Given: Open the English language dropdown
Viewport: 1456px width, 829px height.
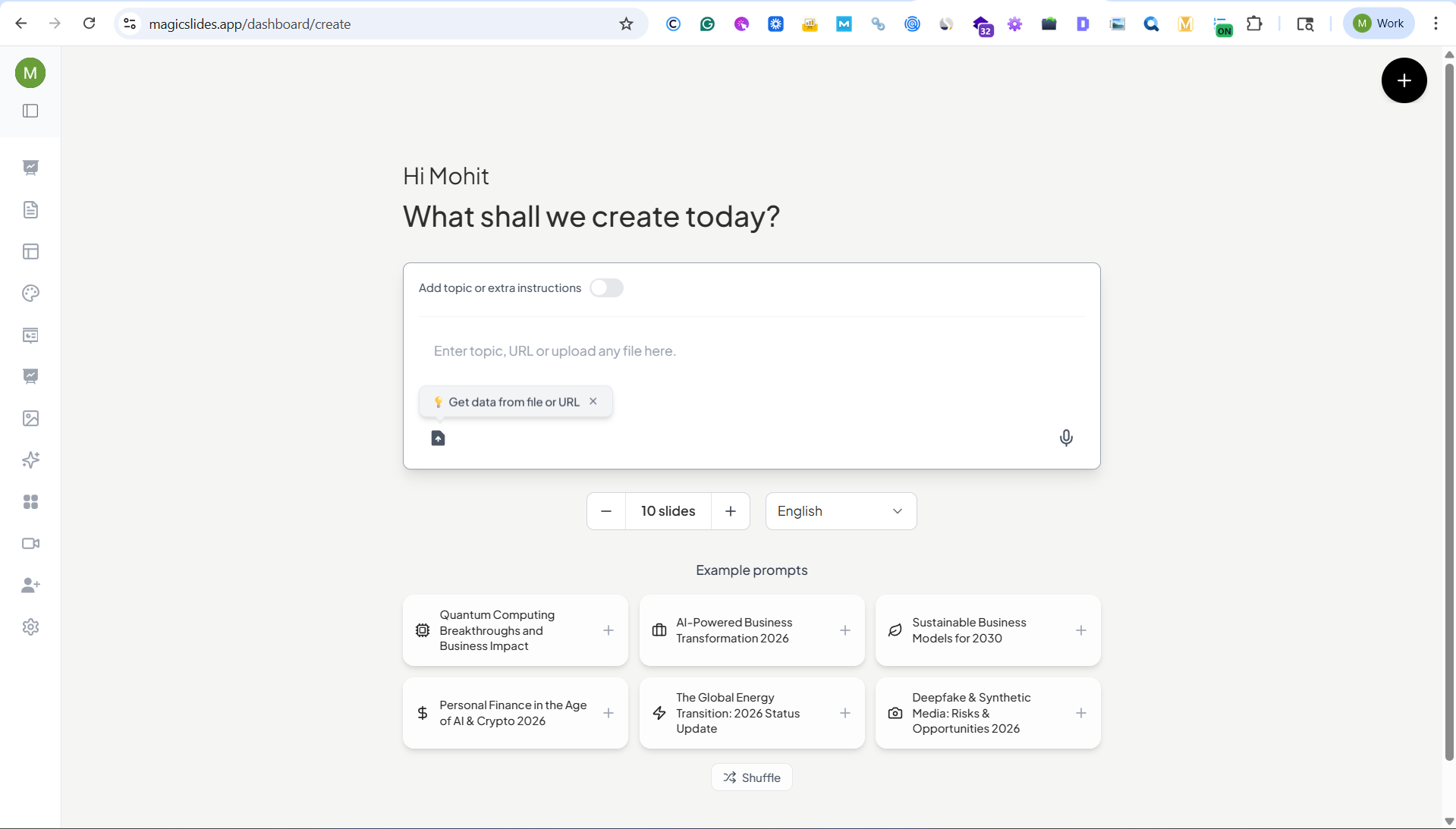Looking at the screenshot, I should click(x=841, y=511).
